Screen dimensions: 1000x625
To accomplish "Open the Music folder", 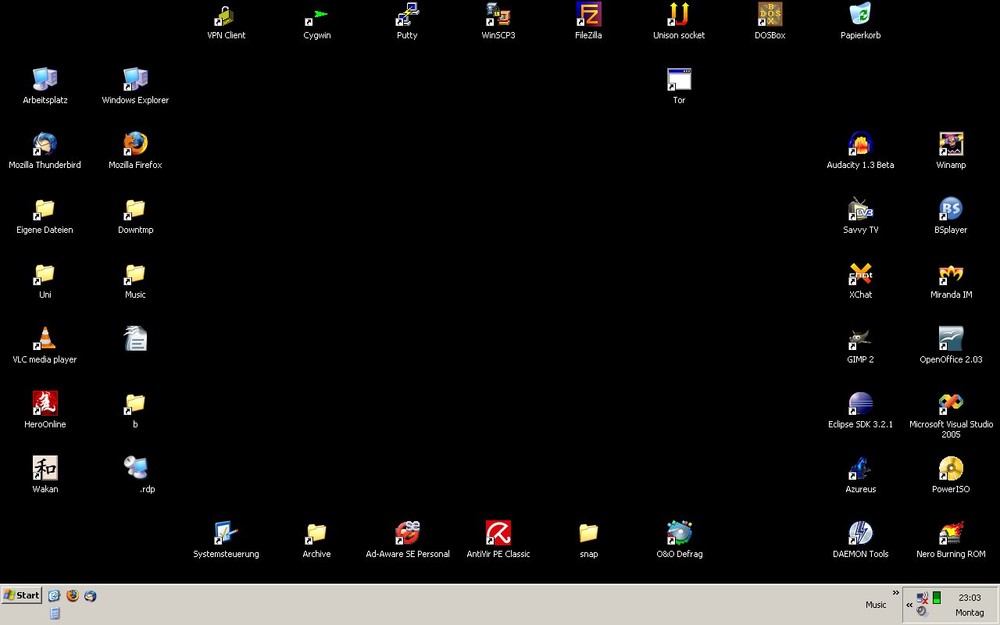I will pyautogui.click(x=134, y=272).
